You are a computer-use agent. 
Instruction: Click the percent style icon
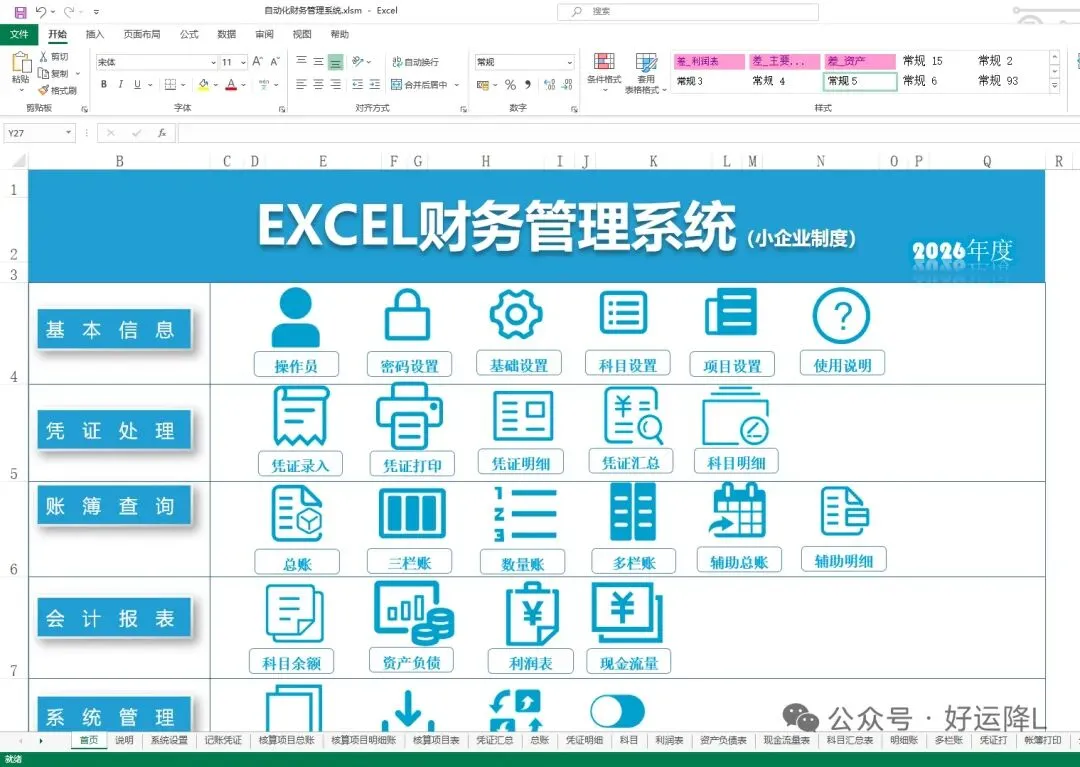pos(510,85)
